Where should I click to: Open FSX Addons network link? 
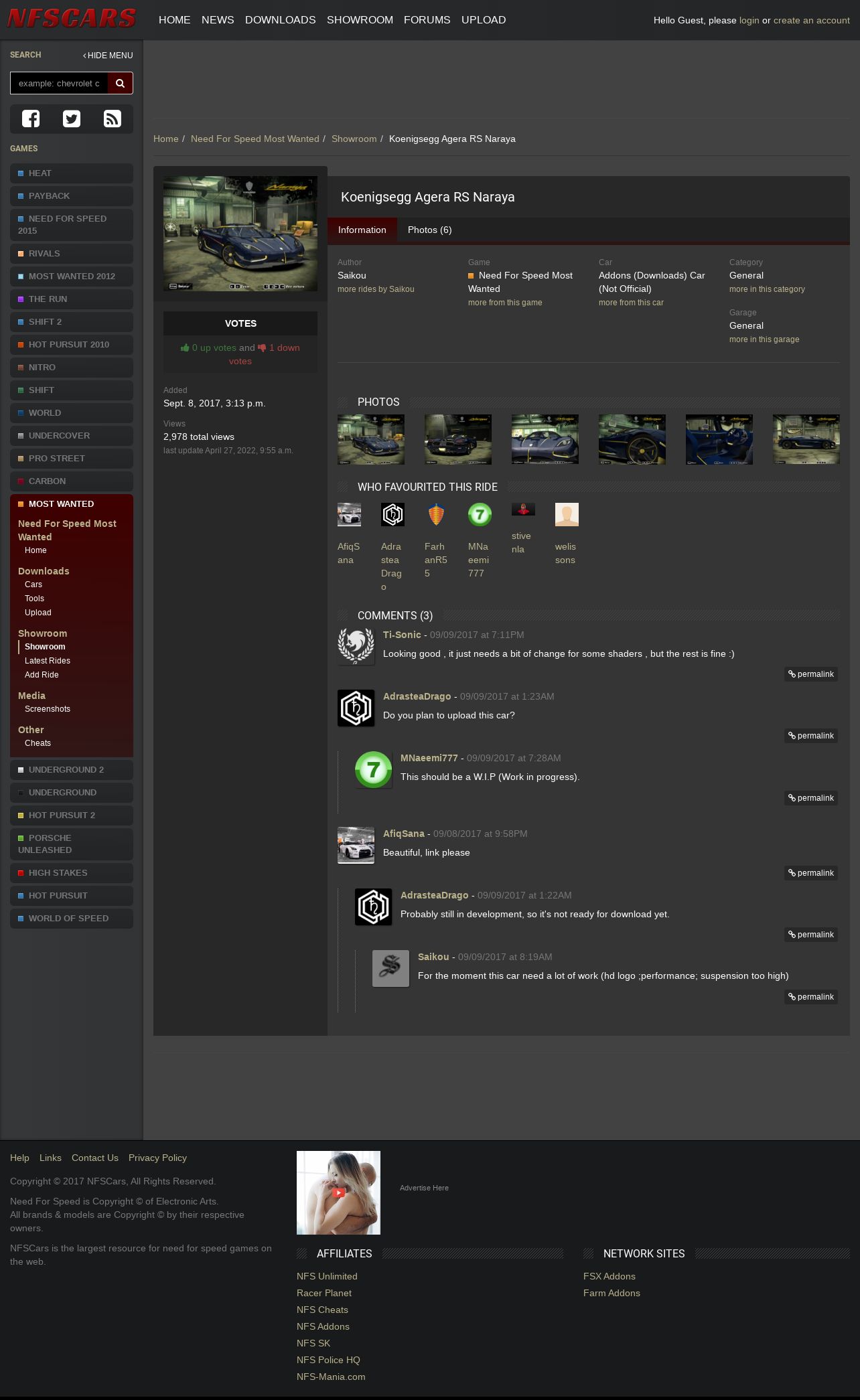click(x=610, y=1276)
